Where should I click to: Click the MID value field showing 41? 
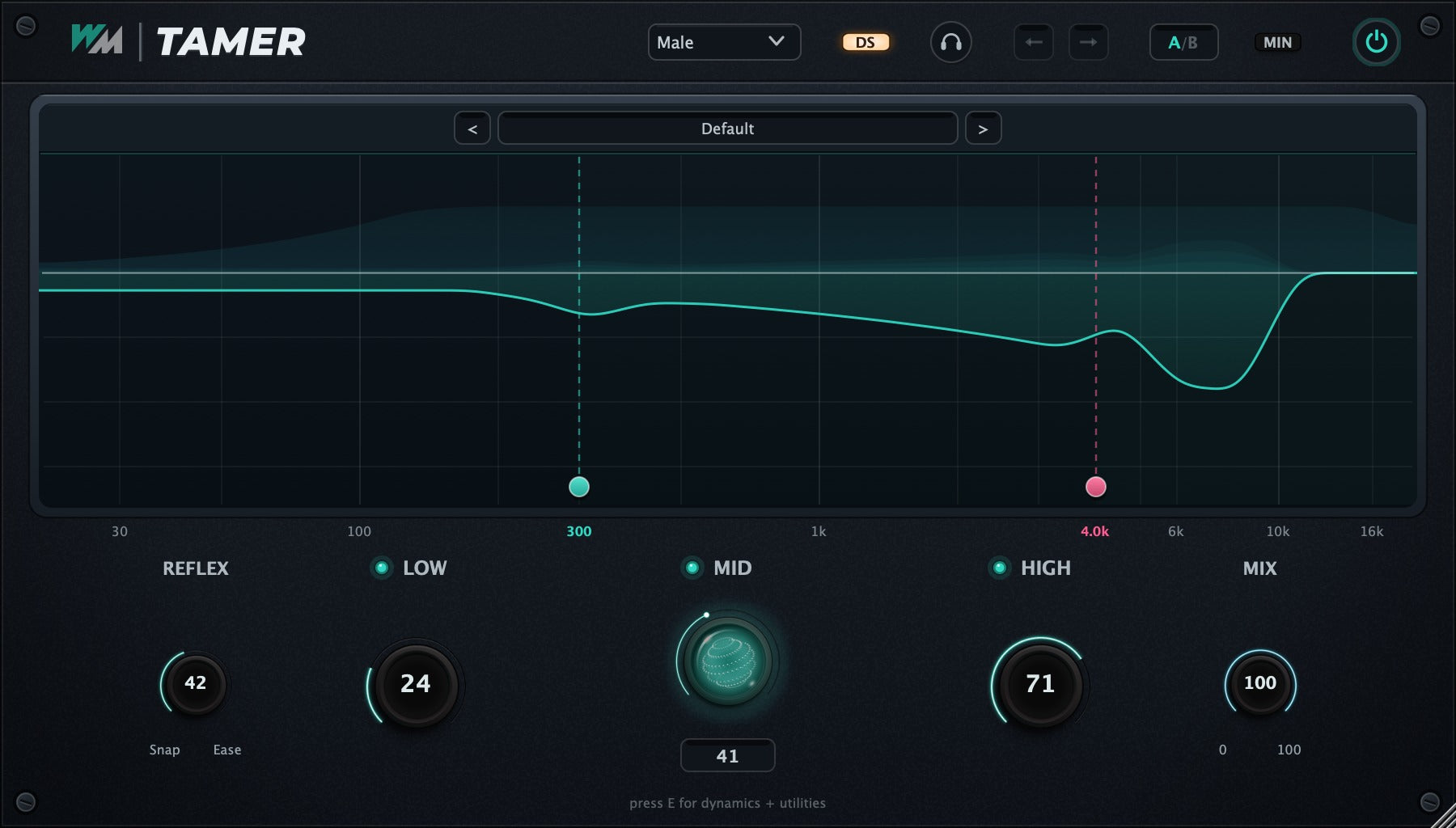[x=727, y=755]
